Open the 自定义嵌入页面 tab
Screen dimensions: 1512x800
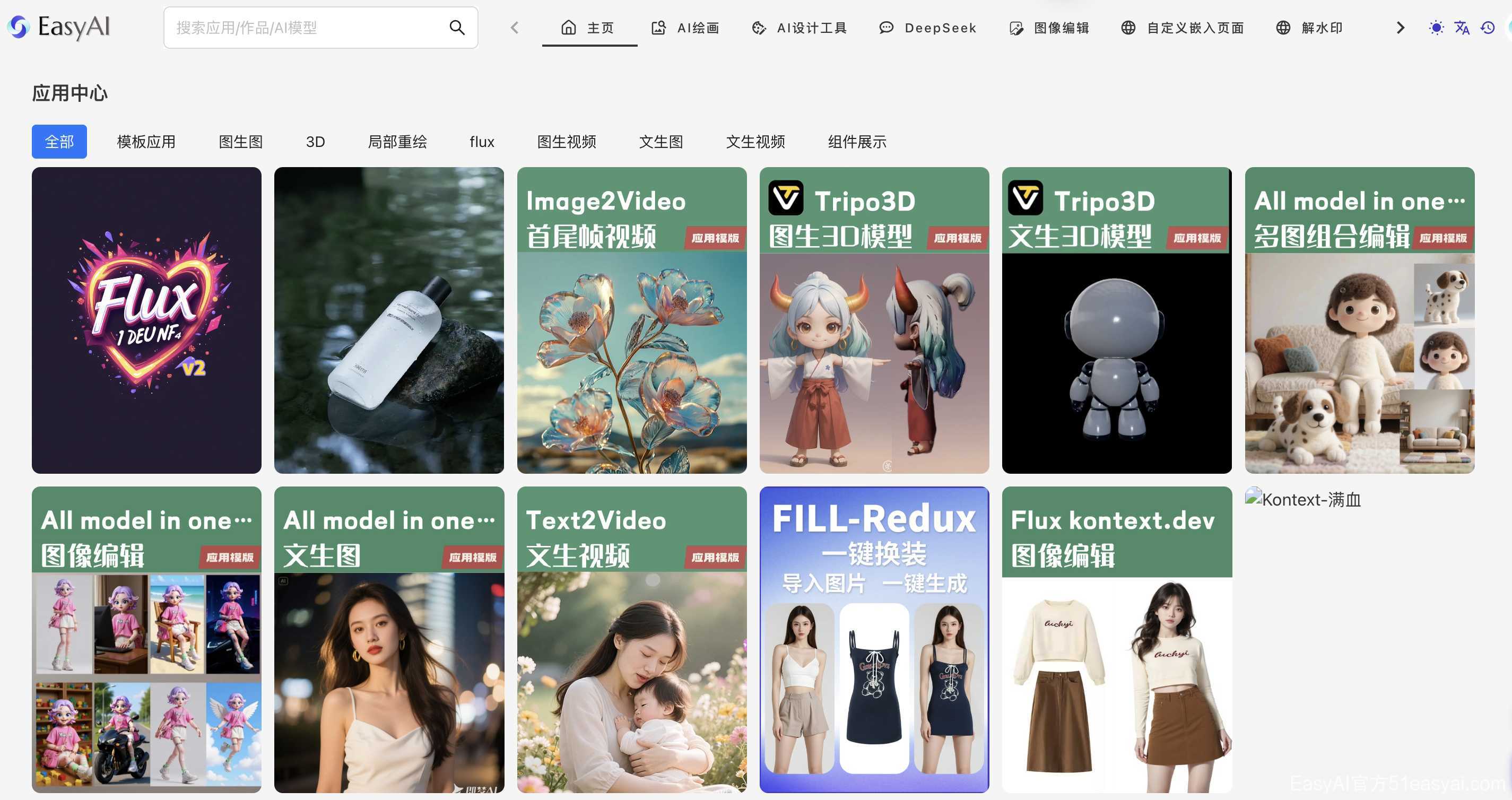[1183, 28]
